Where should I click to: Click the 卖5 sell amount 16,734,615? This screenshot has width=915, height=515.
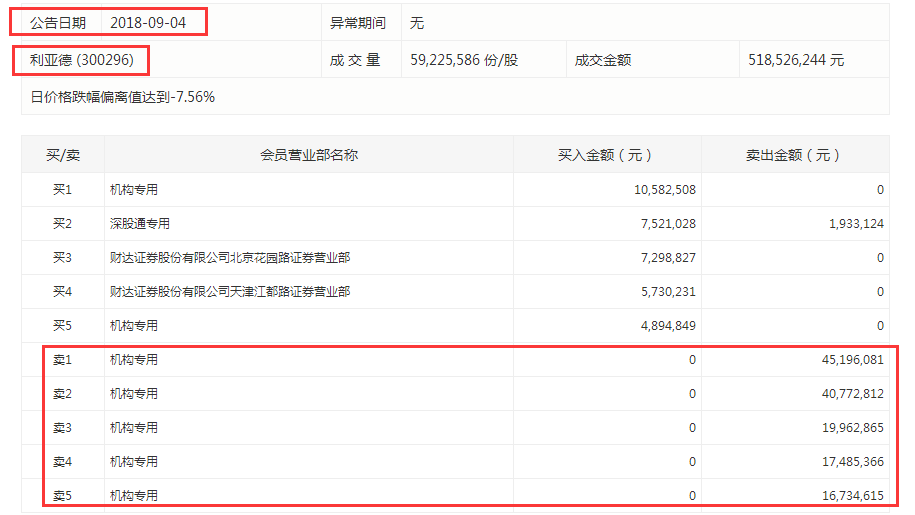[853, 496]
